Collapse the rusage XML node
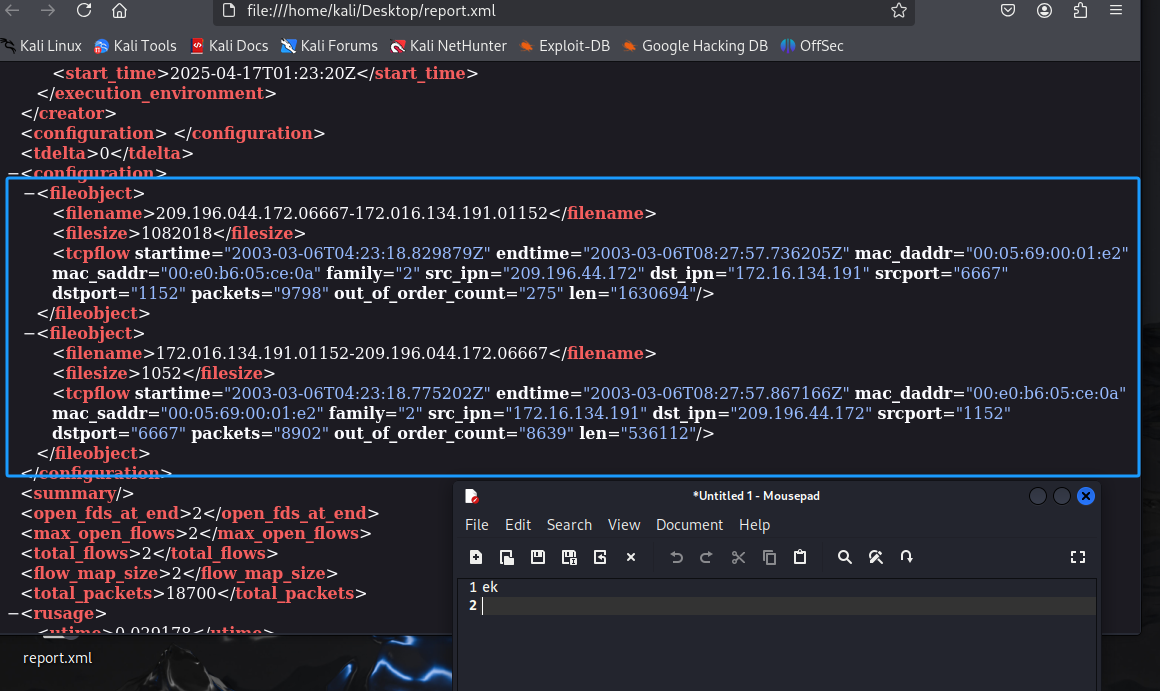Viewport: 1160px width, 691px height. tap(13, 613)
